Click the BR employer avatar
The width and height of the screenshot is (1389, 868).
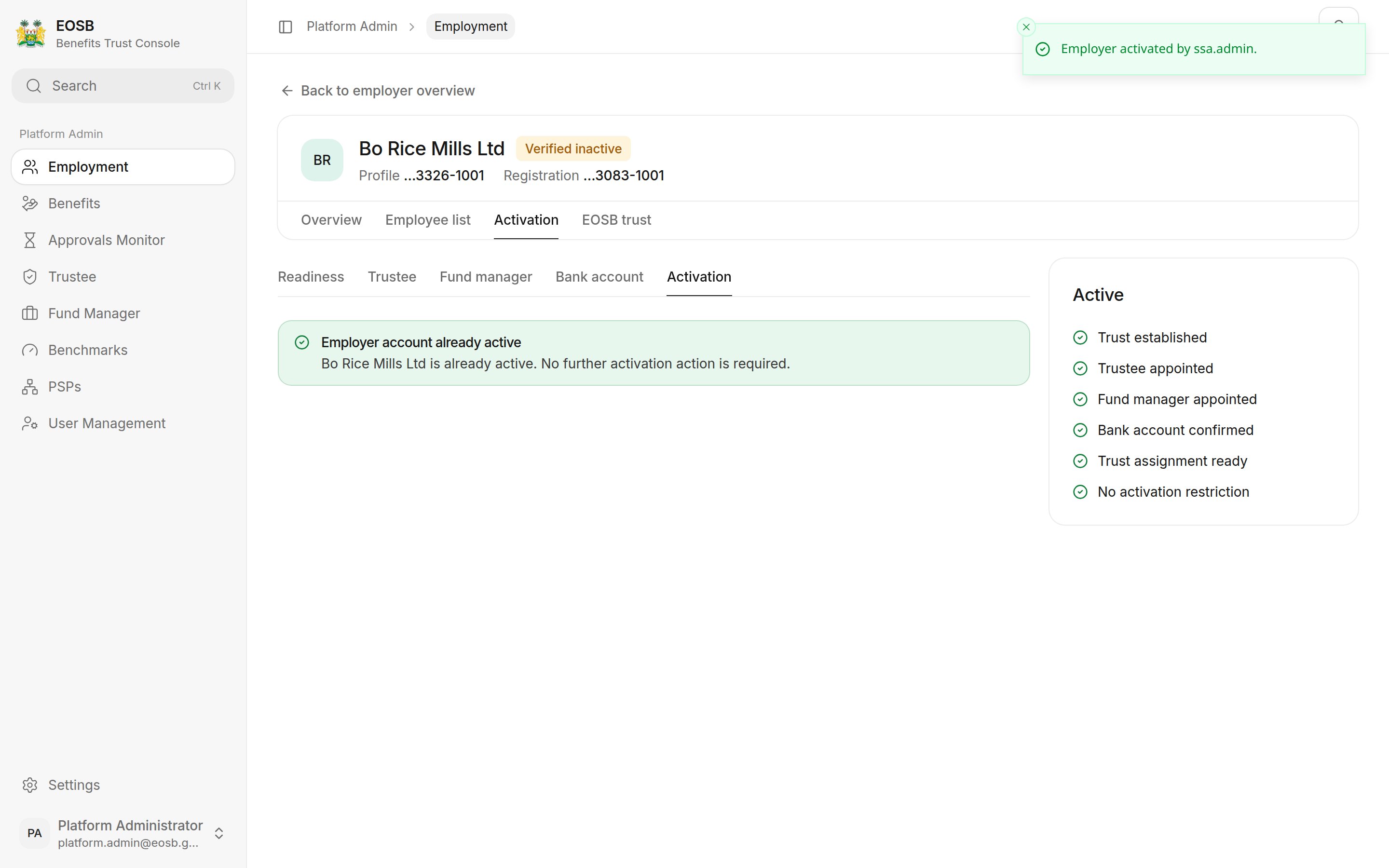tap(322, 160)
